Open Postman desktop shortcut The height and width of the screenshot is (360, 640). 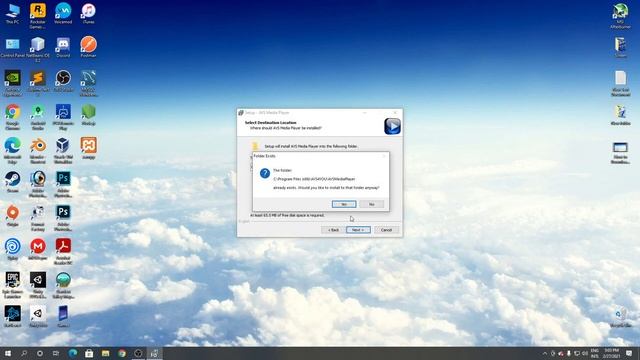[88, 48]
